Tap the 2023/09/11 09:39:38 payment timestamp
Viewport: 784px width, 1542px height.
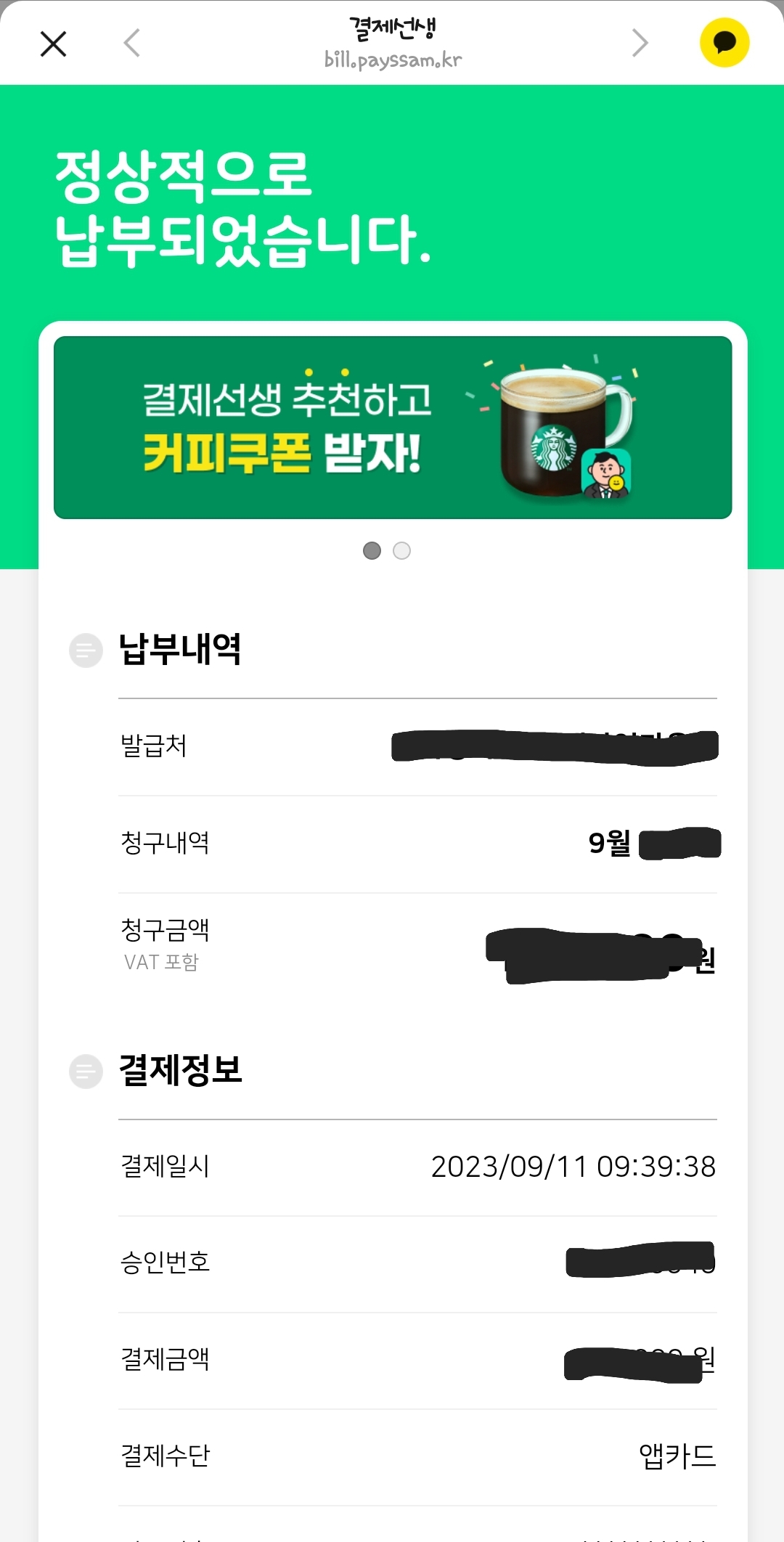click(573, 1167)
